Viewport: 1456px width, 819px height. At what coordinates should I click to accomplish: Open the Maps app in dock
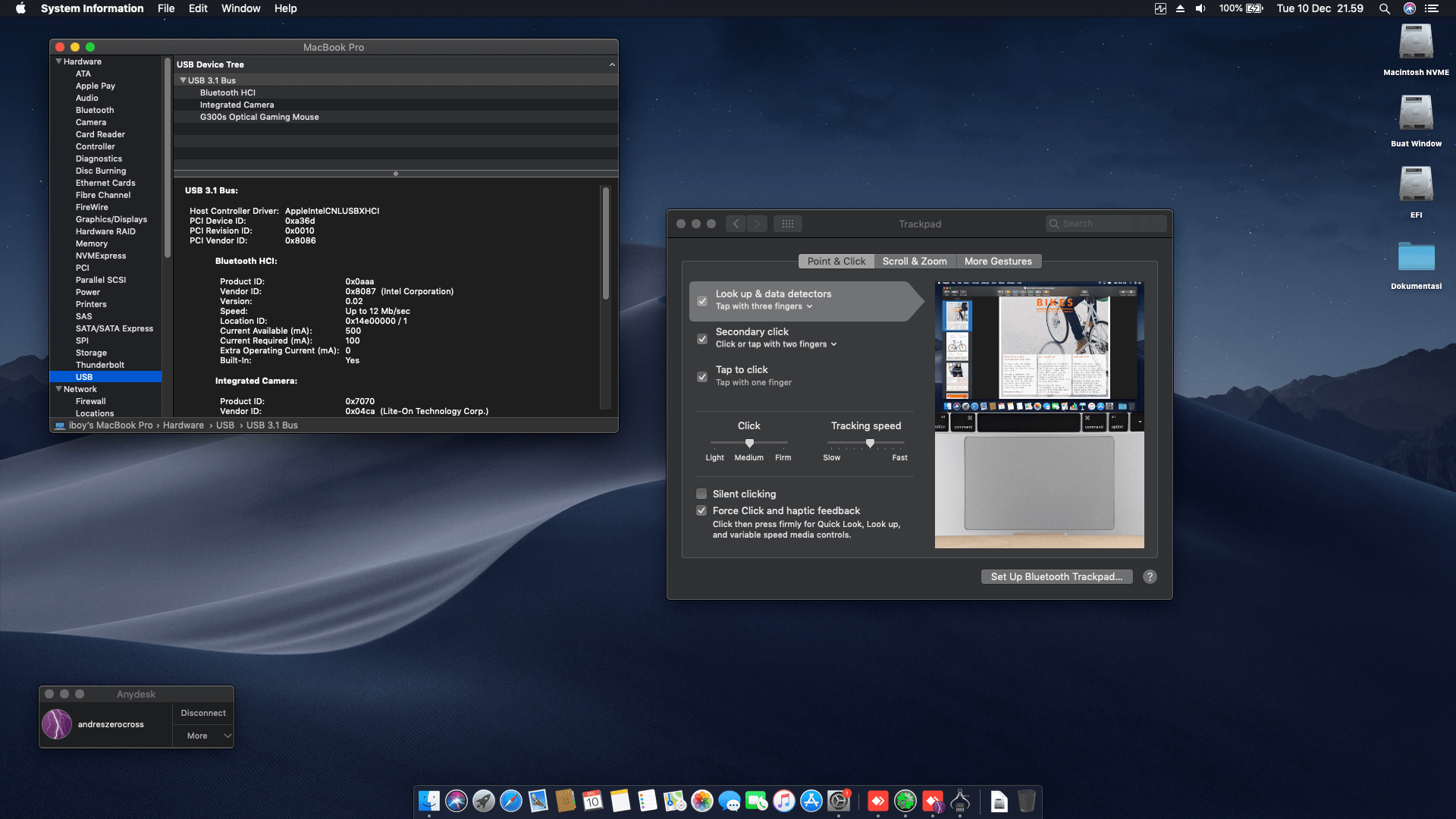pyautogui.click(x=674, y=801)
